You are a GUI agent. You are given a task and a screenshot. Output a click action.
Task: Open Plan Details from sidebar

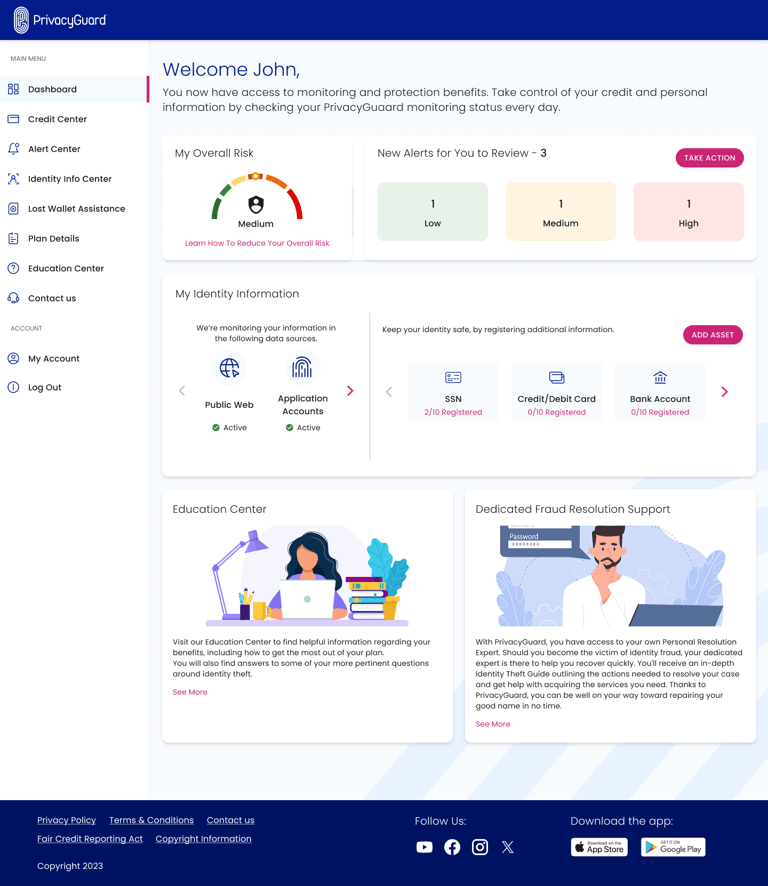[x=74, y=238]
